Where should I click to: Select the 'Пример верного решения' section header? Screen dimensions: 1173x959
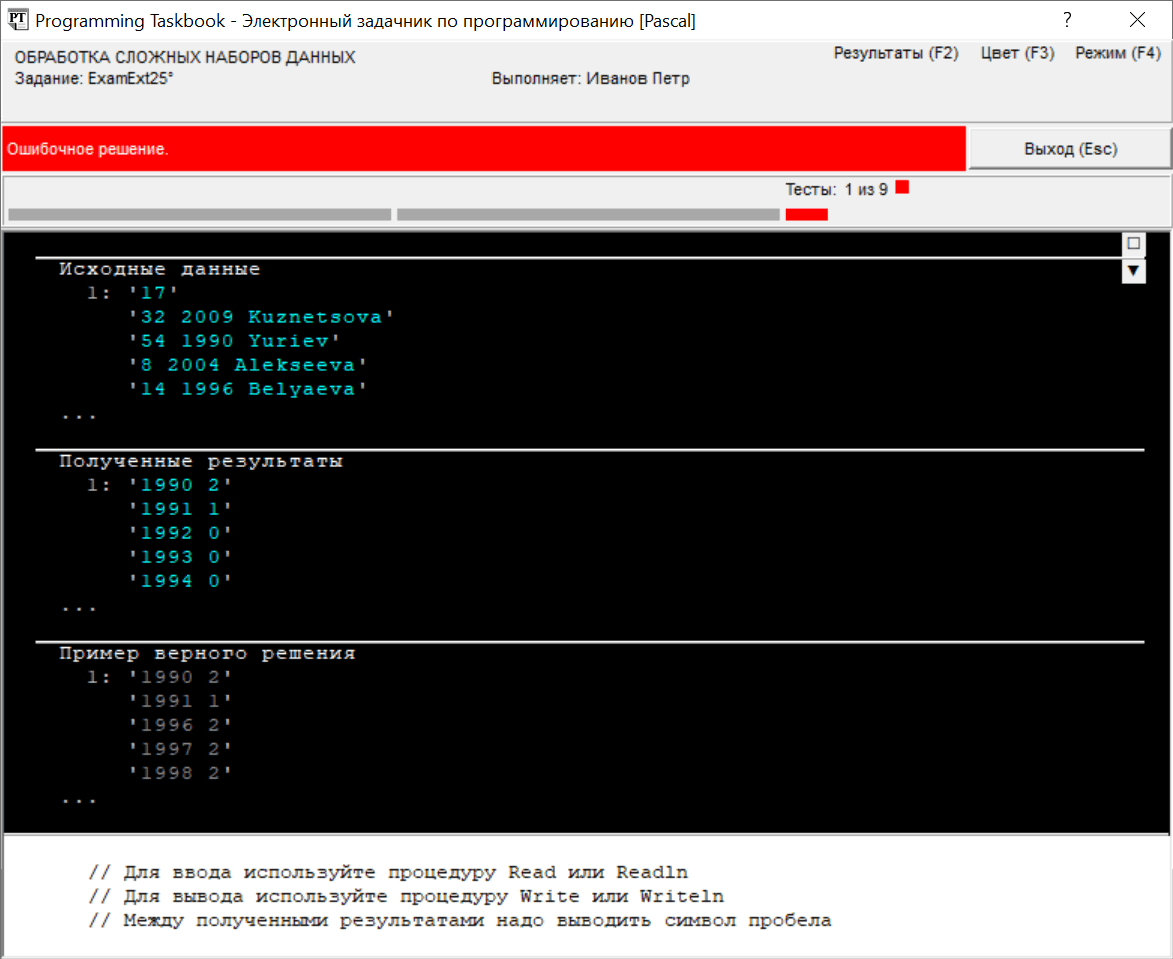point(207,654)
